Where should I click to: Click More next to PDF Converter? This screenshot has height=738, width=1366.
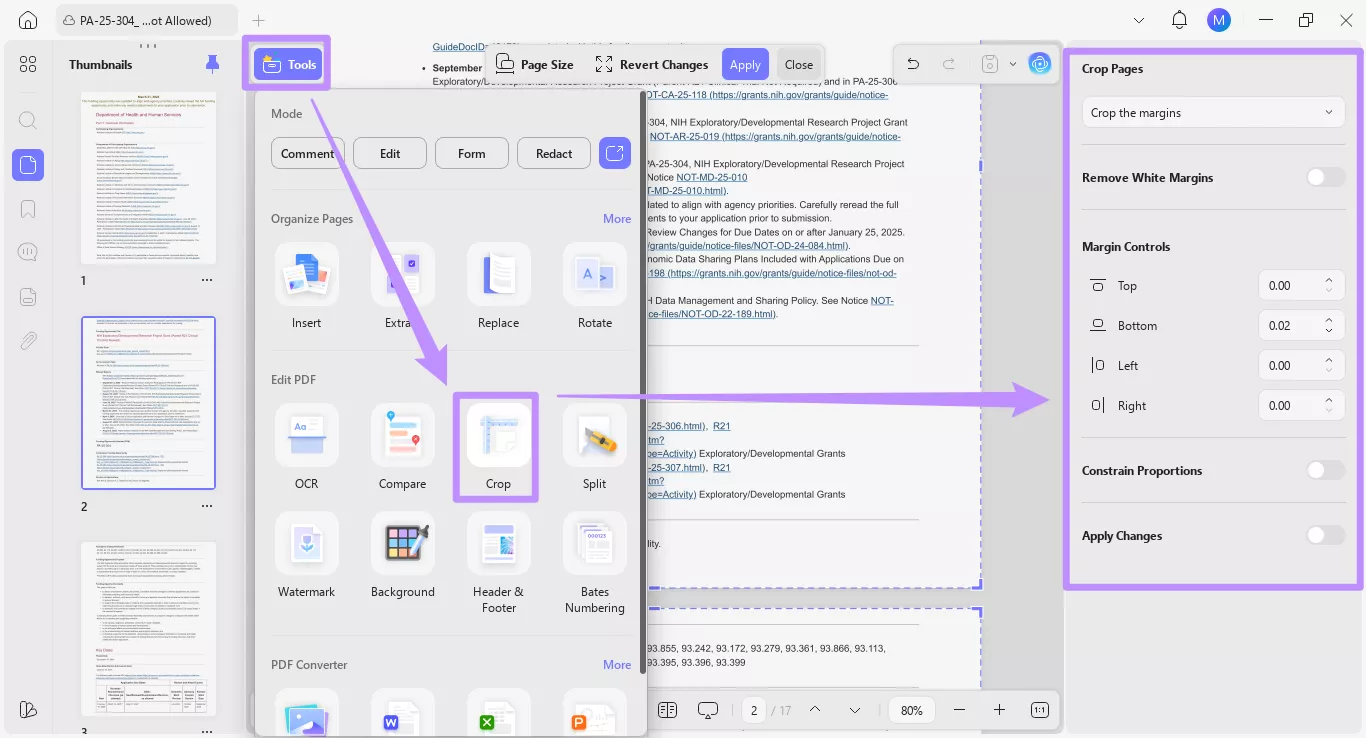[x=617, y=664]
